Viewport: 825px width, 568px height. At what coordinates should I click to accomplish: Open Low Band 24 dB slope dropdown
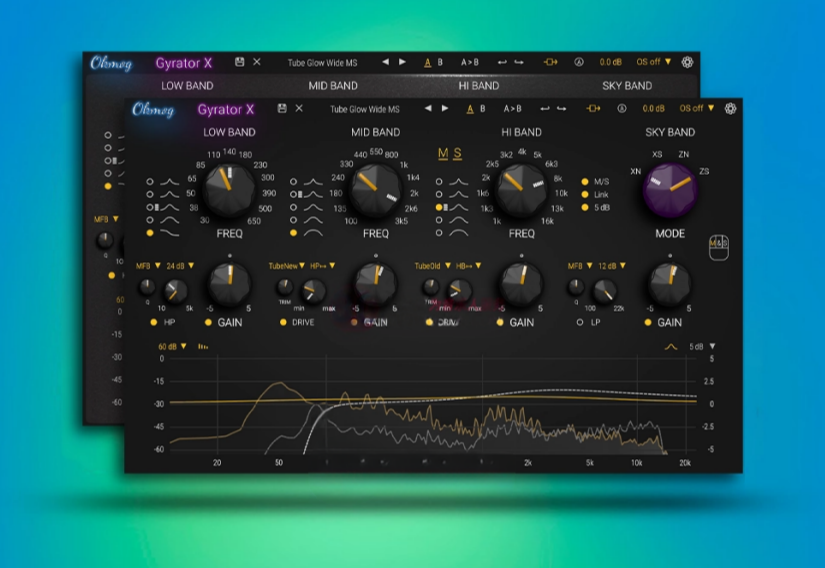(180, 266)
